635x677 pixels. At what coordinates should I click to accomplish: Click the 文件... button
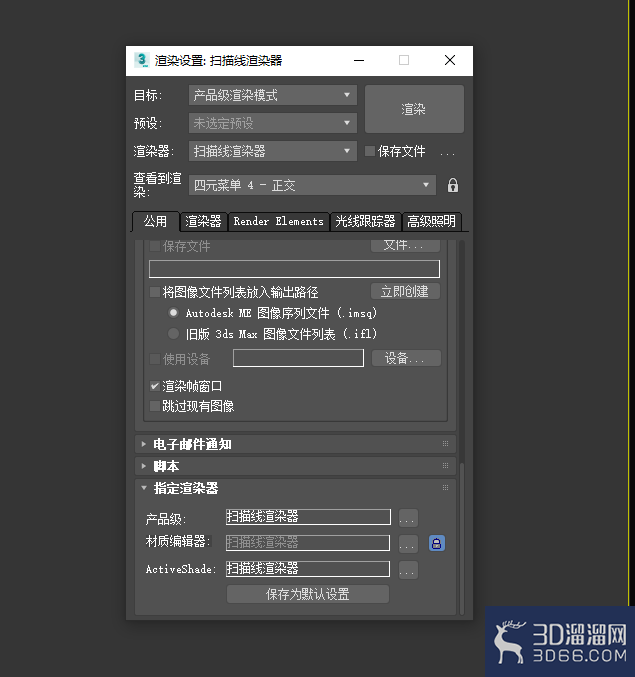(x=405, y=245)
